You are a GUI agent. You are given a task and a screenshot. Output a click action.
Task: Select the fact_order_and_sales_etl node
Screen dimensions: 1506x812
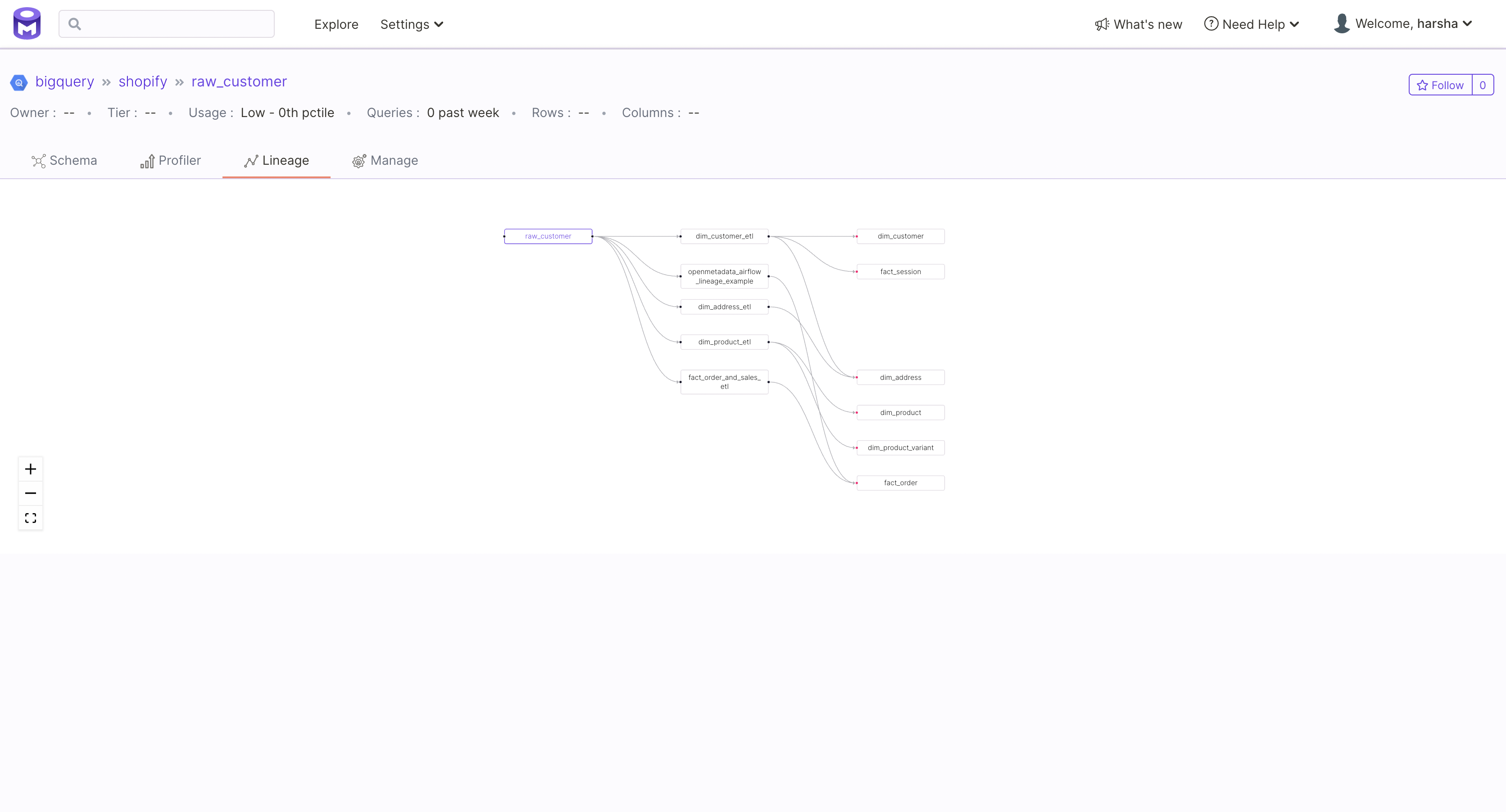[x=724, y=382]
